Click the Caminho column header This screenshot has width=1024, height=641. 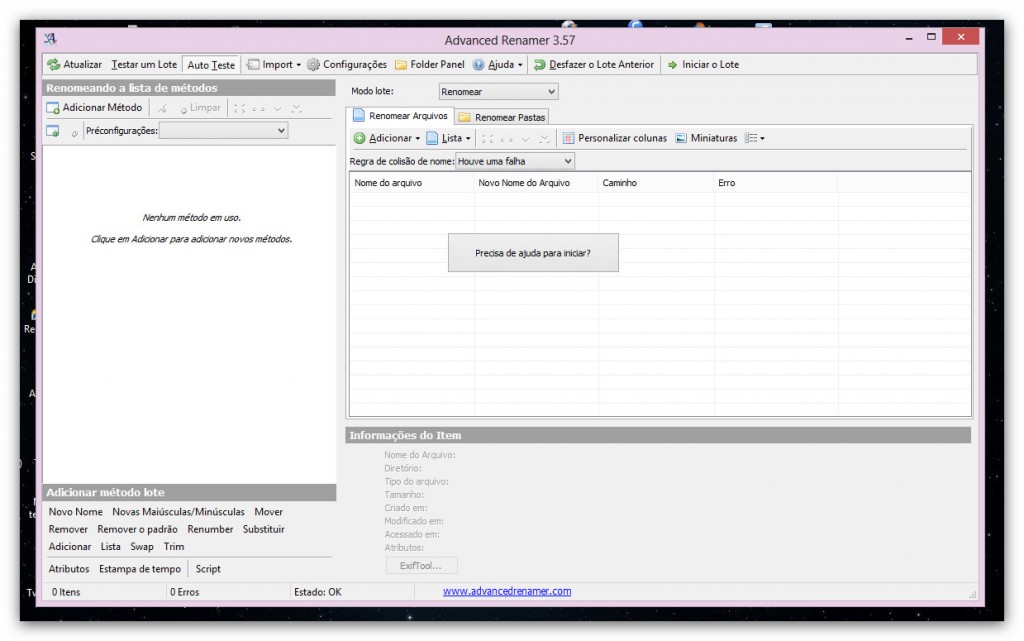(x=656, y=183)
